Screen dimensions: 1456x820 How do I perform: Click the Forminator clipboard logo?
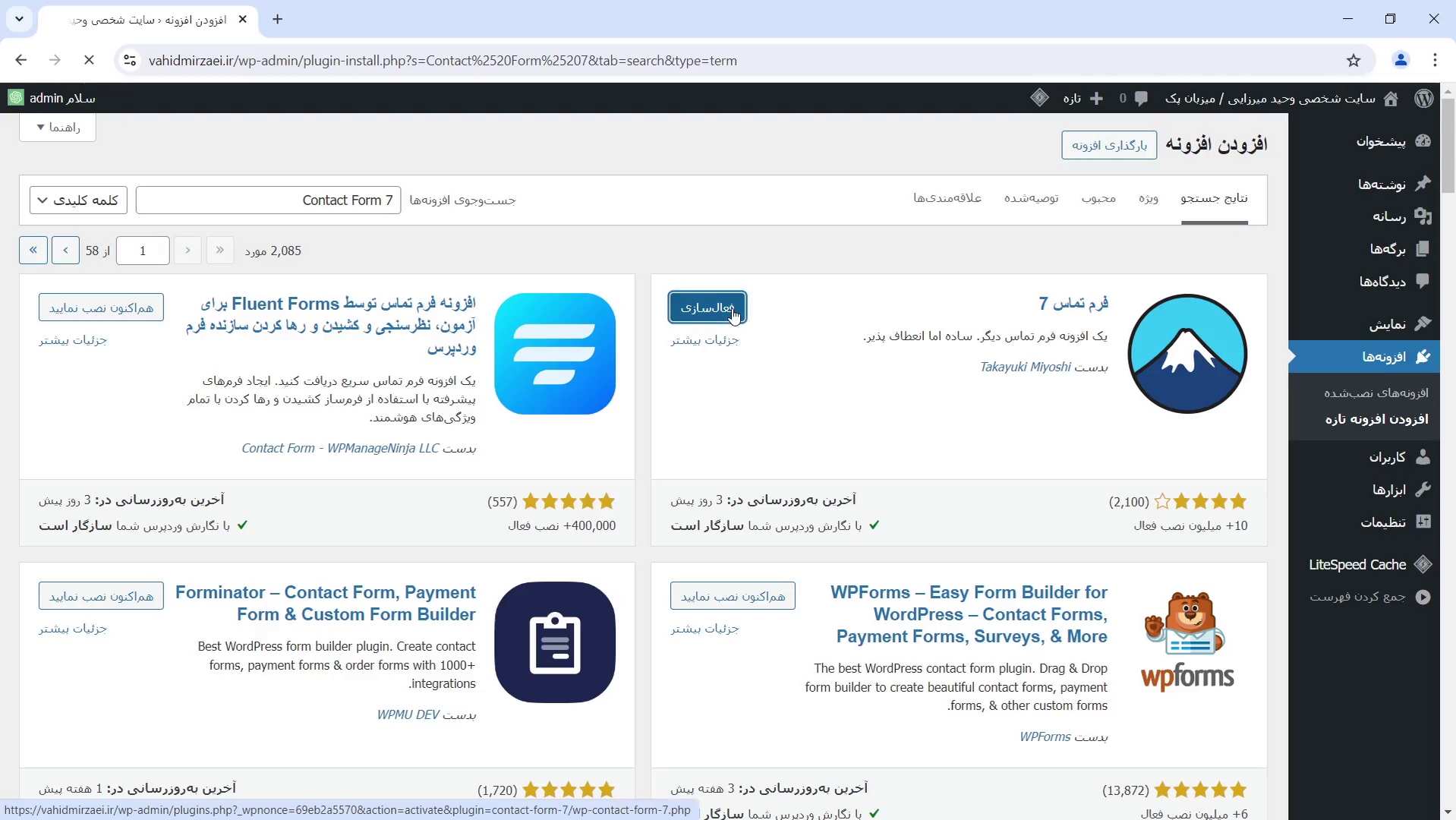pos(555,642)
